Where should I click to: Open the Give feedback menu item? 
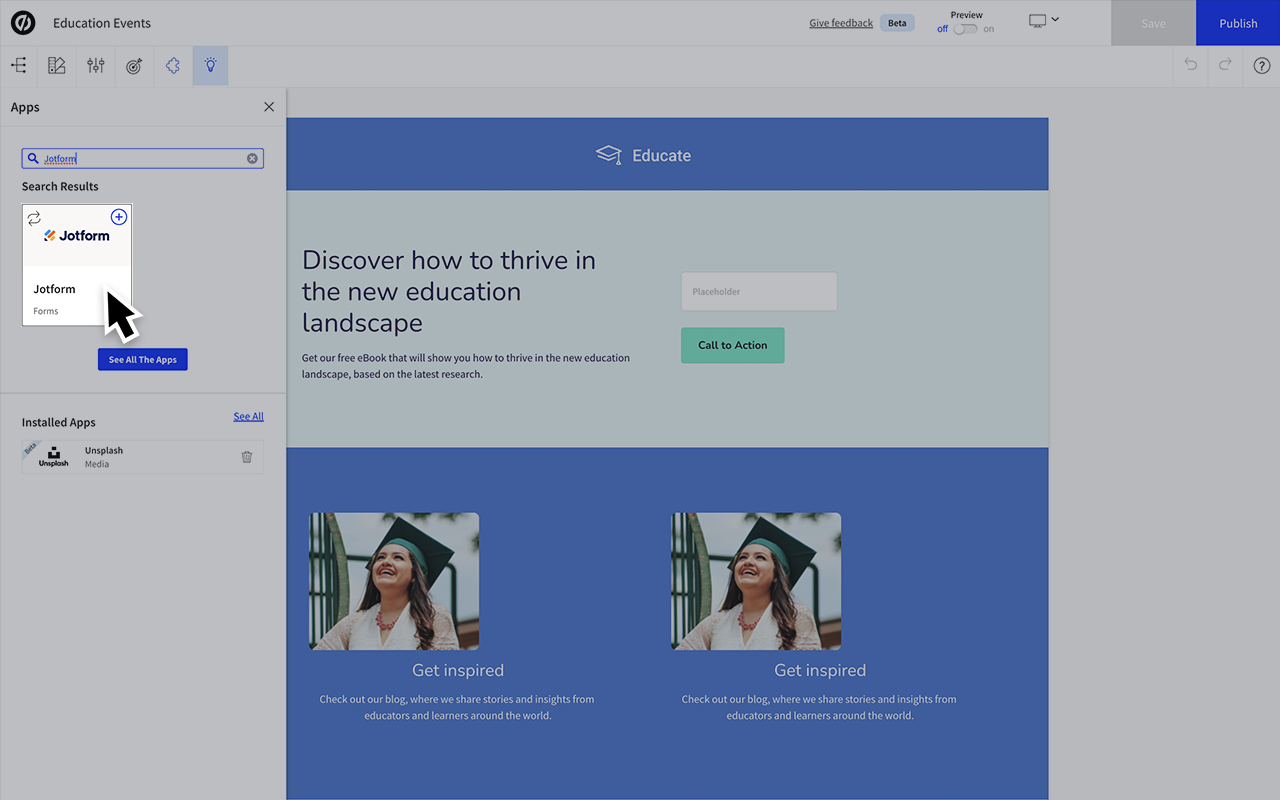click(x=840, y=22)
